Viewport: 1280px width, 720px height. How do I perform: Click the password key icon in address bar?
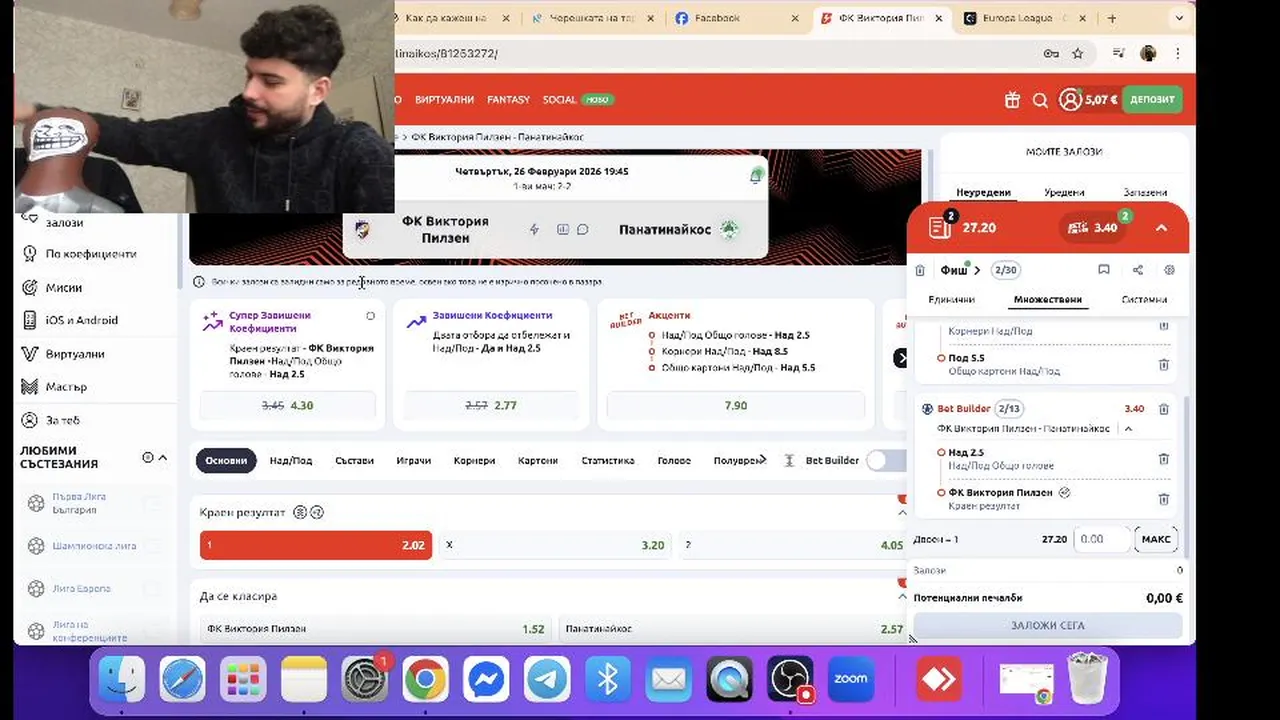point(1051,54)
